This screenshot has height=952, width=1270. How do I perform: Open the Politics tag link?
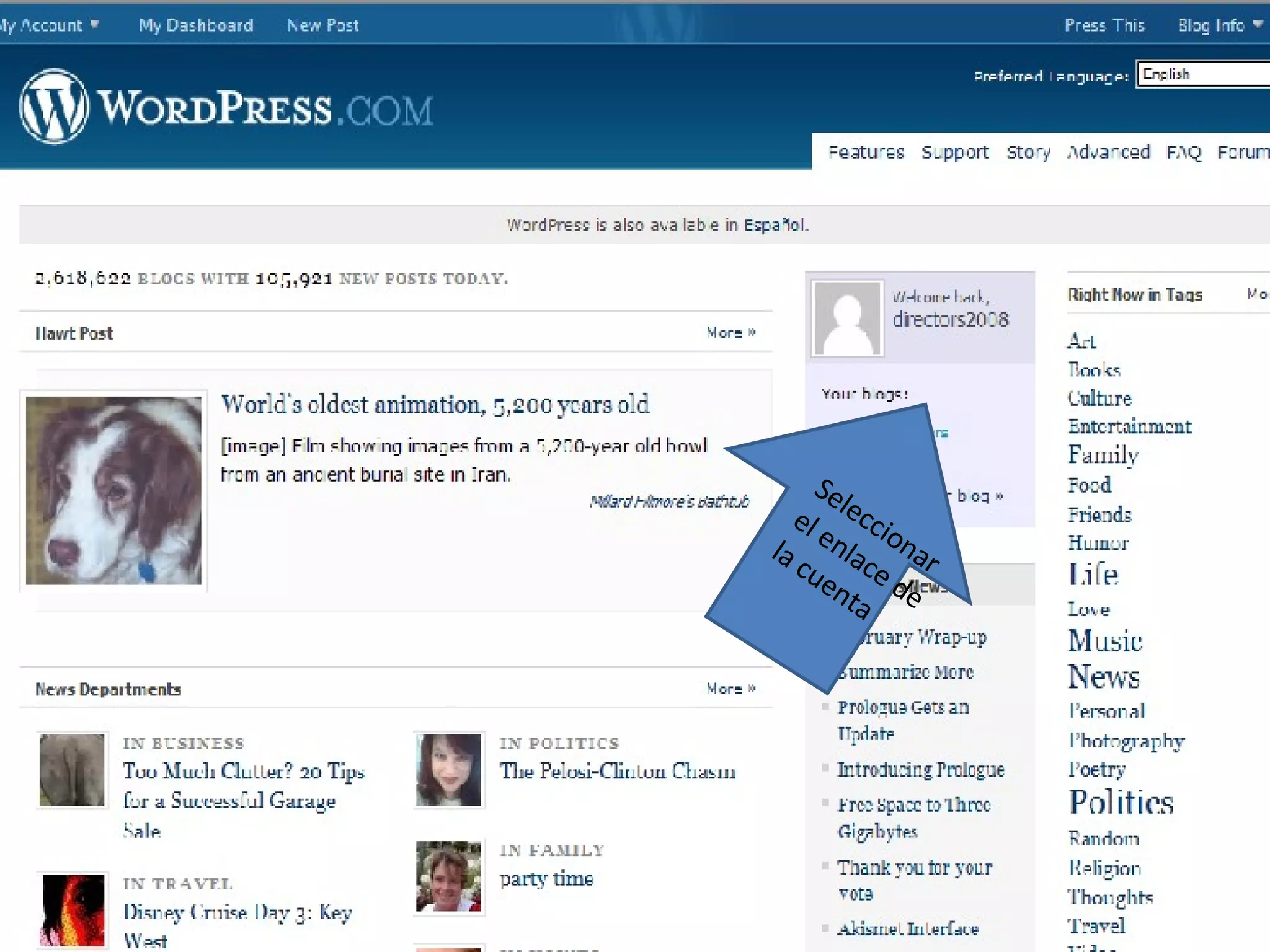tap(1121, 803)
